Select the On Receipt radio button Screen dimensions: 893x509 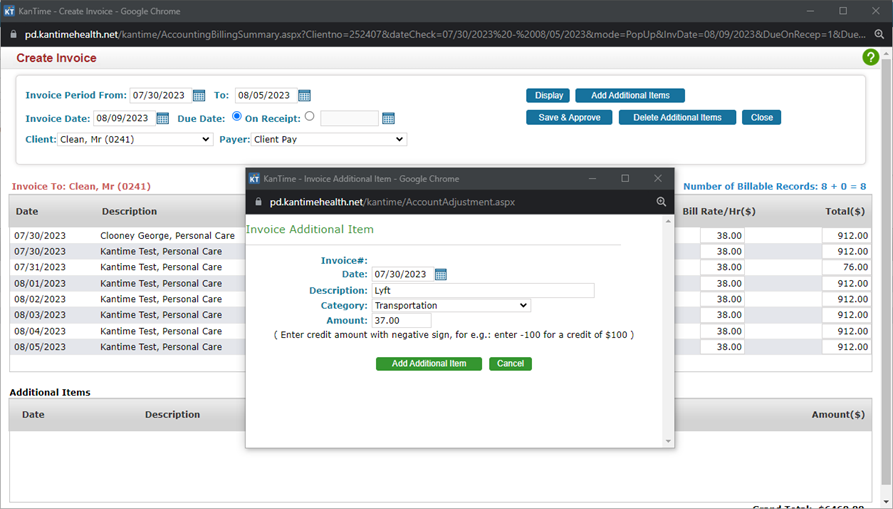tap(238, 117)
